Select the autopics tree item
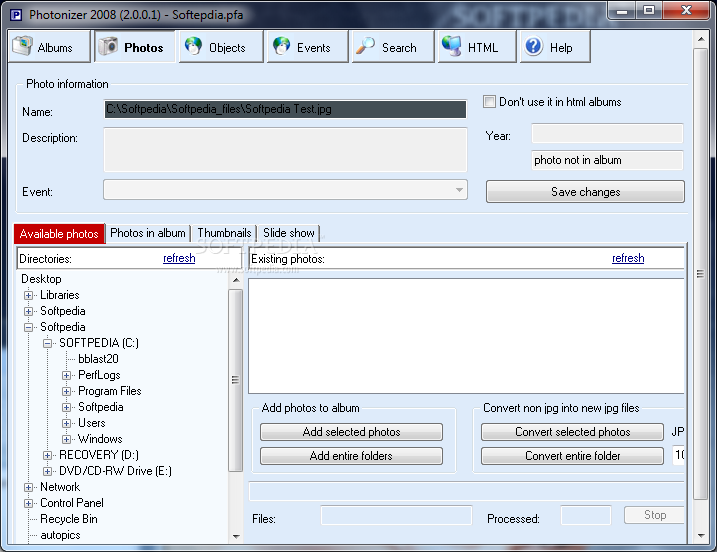The image size is (717, 552). [x=60, y=535]
